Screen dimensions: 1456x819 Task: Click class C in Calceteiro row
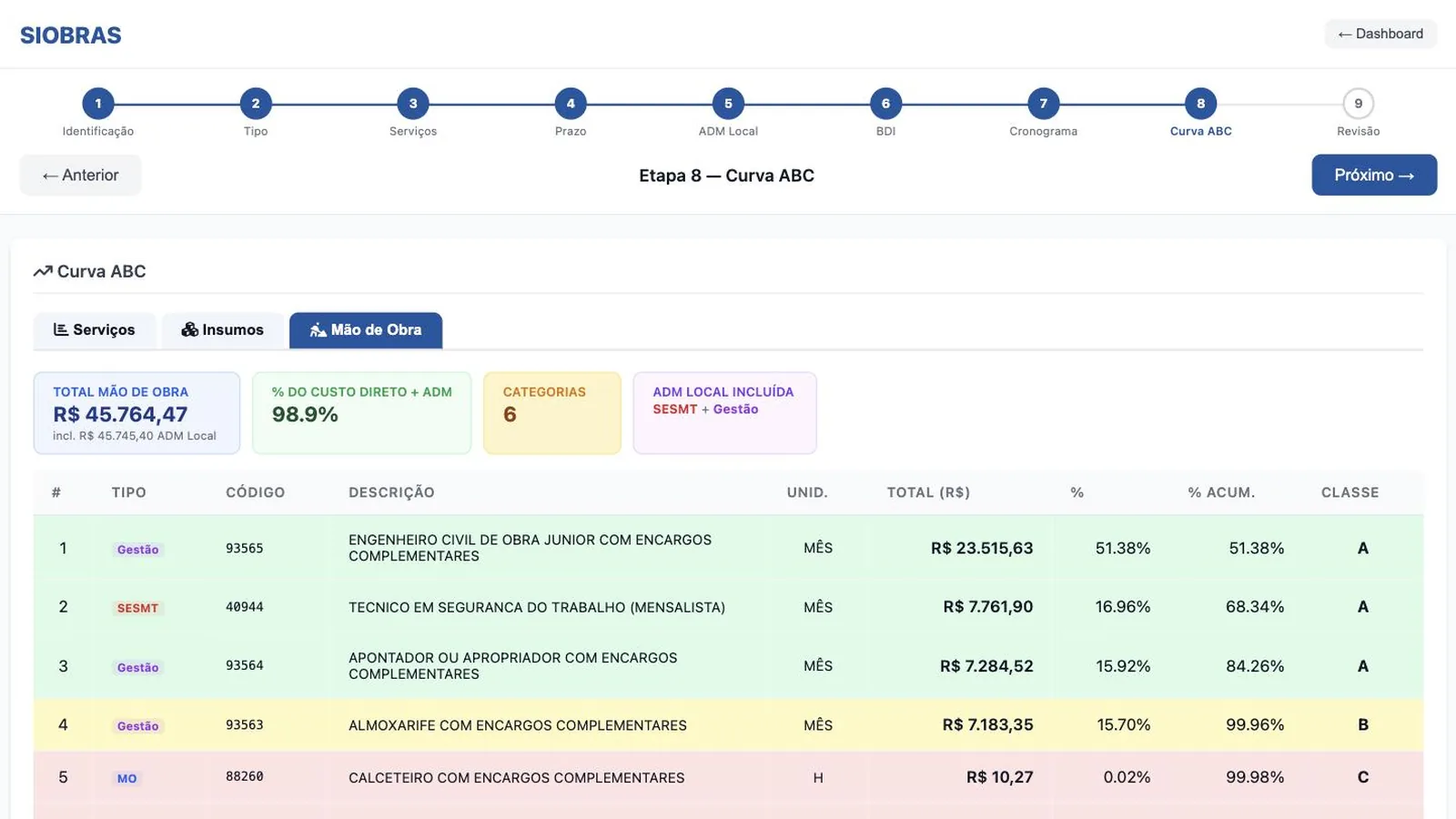(x=1363, y=777)
